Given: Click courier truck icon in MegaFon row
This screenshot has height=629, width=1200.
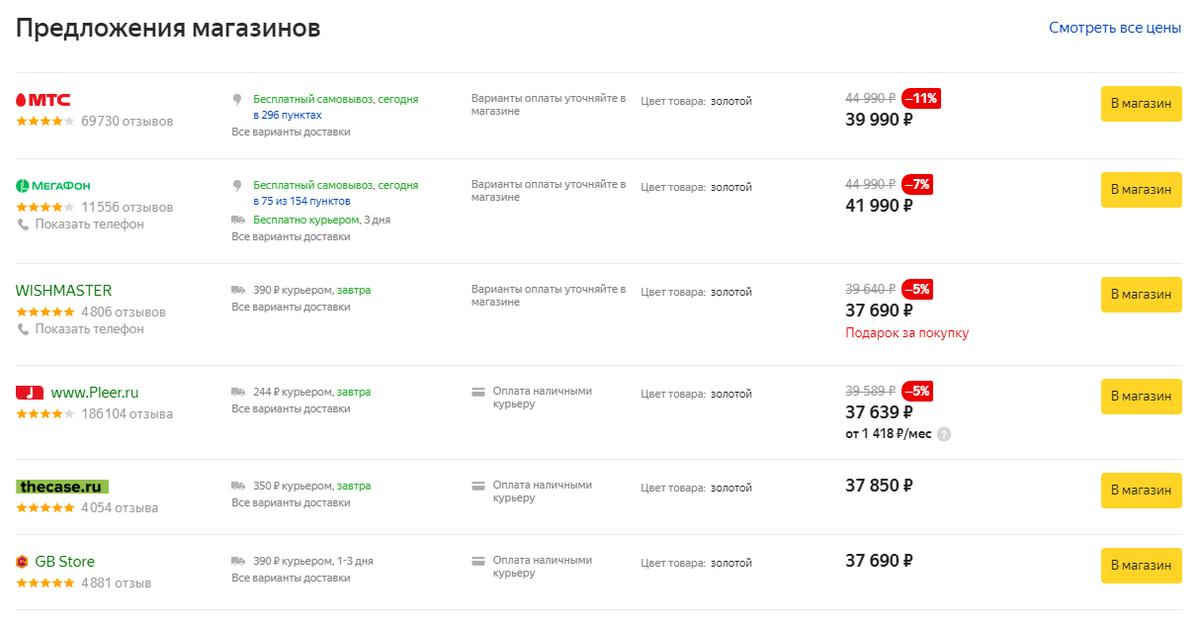Looking at the screenshot, I should point(238,220).
